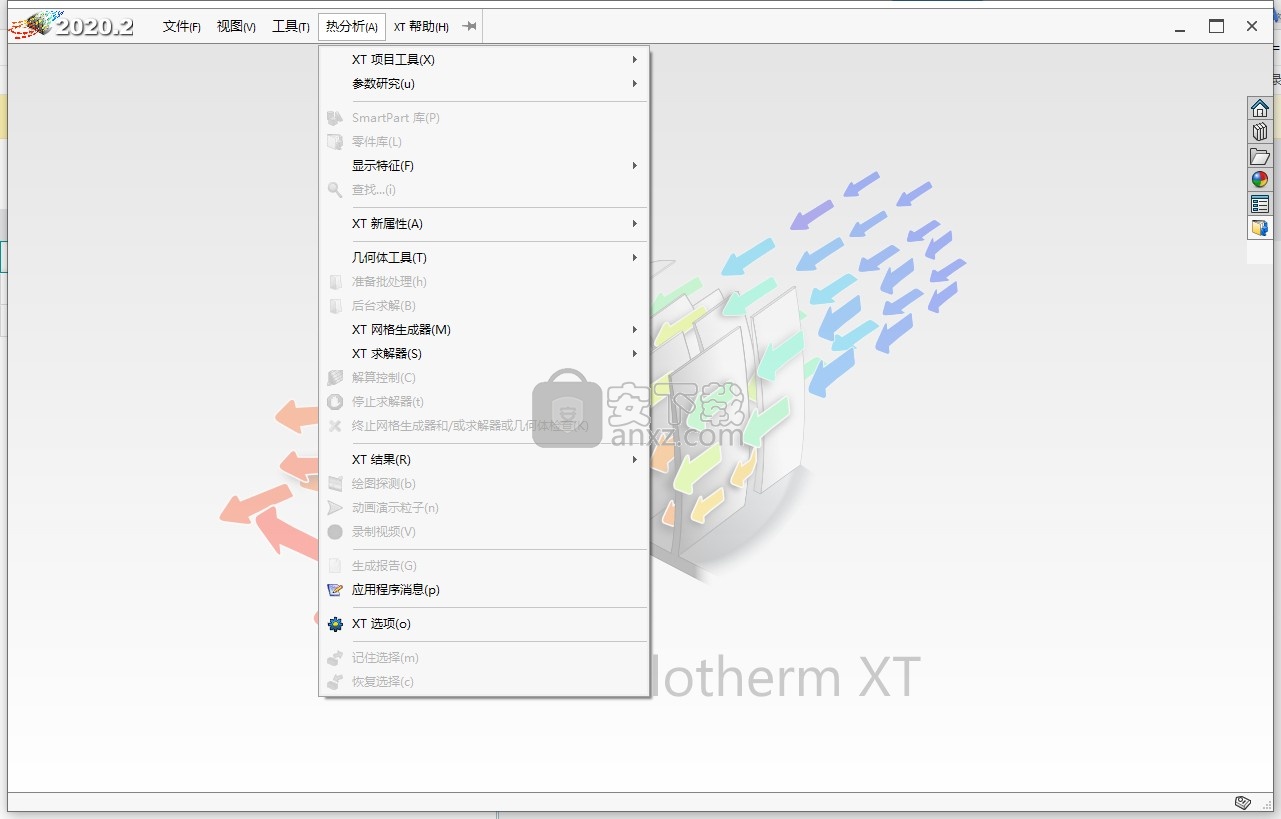Click the open folder icon in sidebar
Image resolution: width=1281 pixels, height=819 pixels.
click(x=1259, y=156)
